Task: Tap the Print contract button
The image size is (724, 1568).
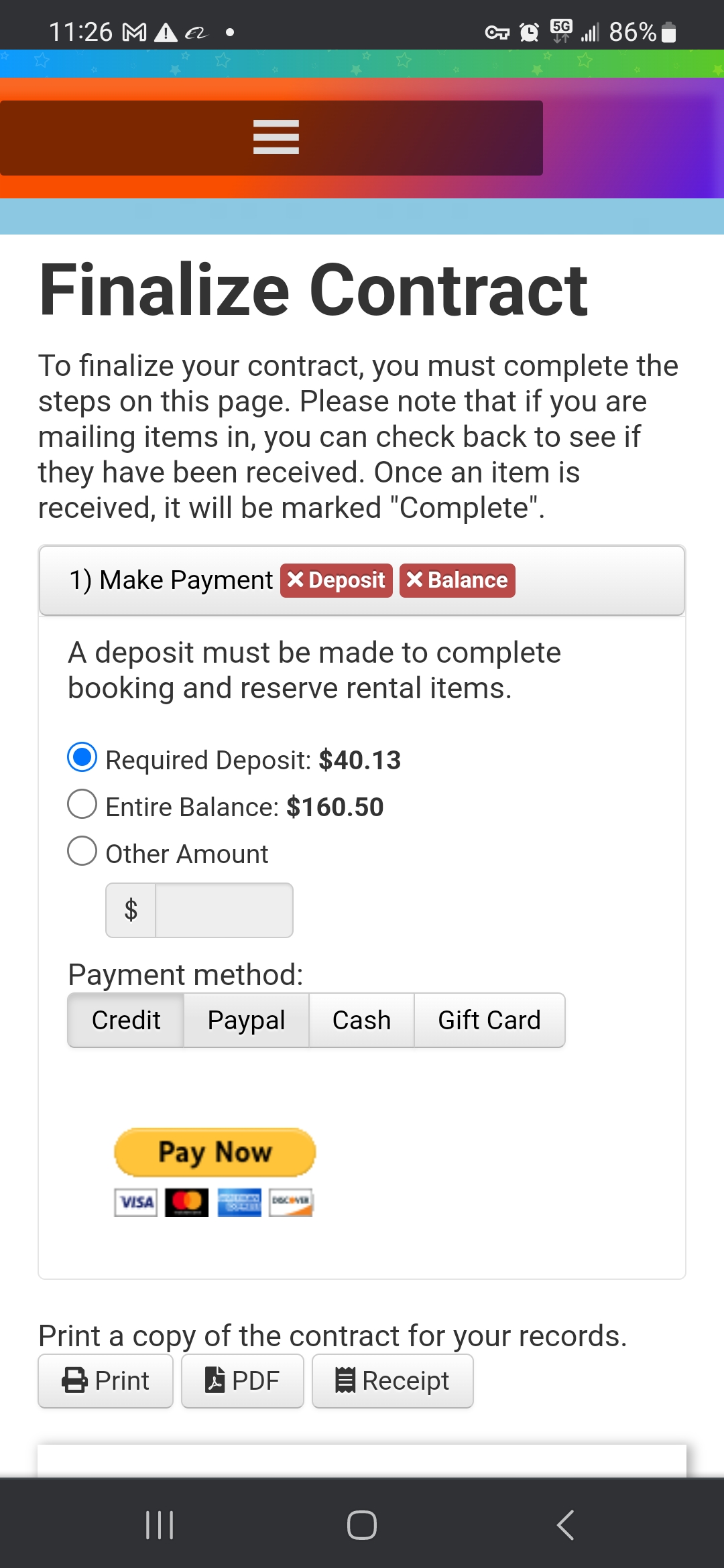Action: (x=106, y=1380)
